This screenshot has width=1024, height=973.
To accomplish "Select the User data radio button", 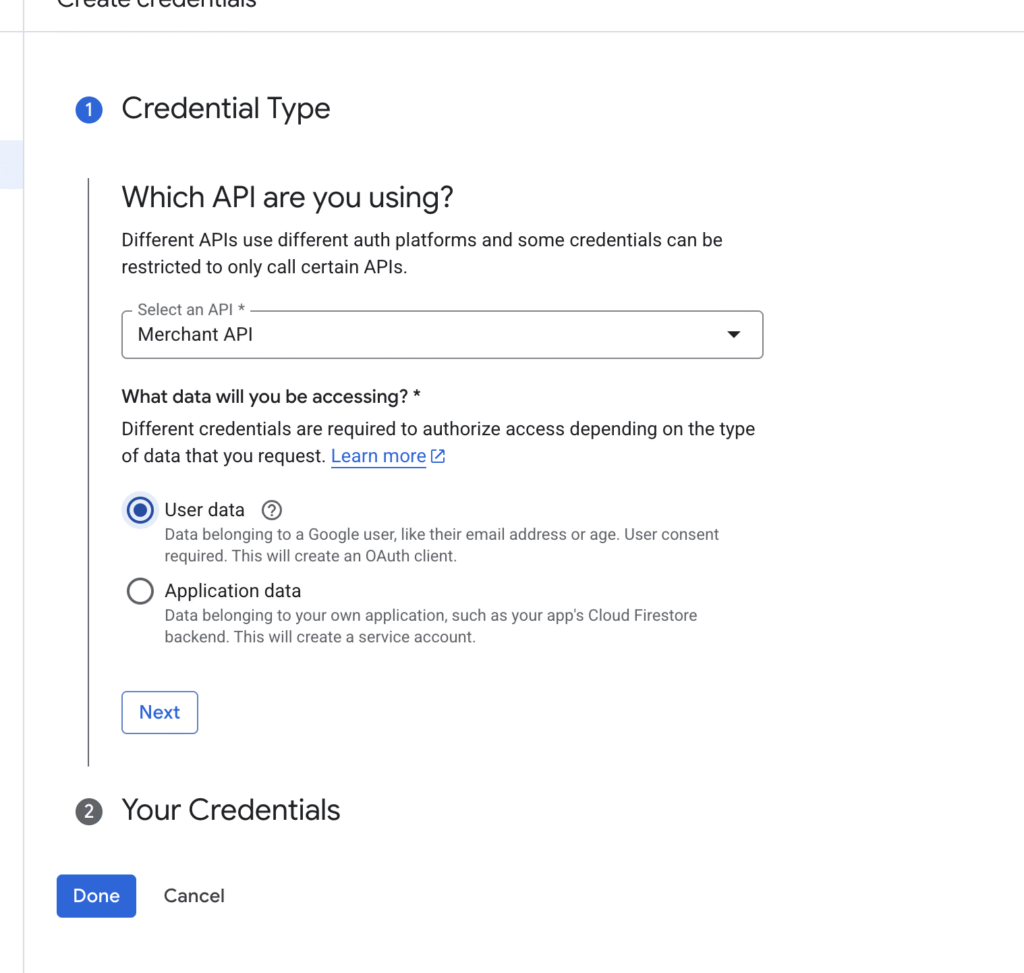I will coord(141,510).
